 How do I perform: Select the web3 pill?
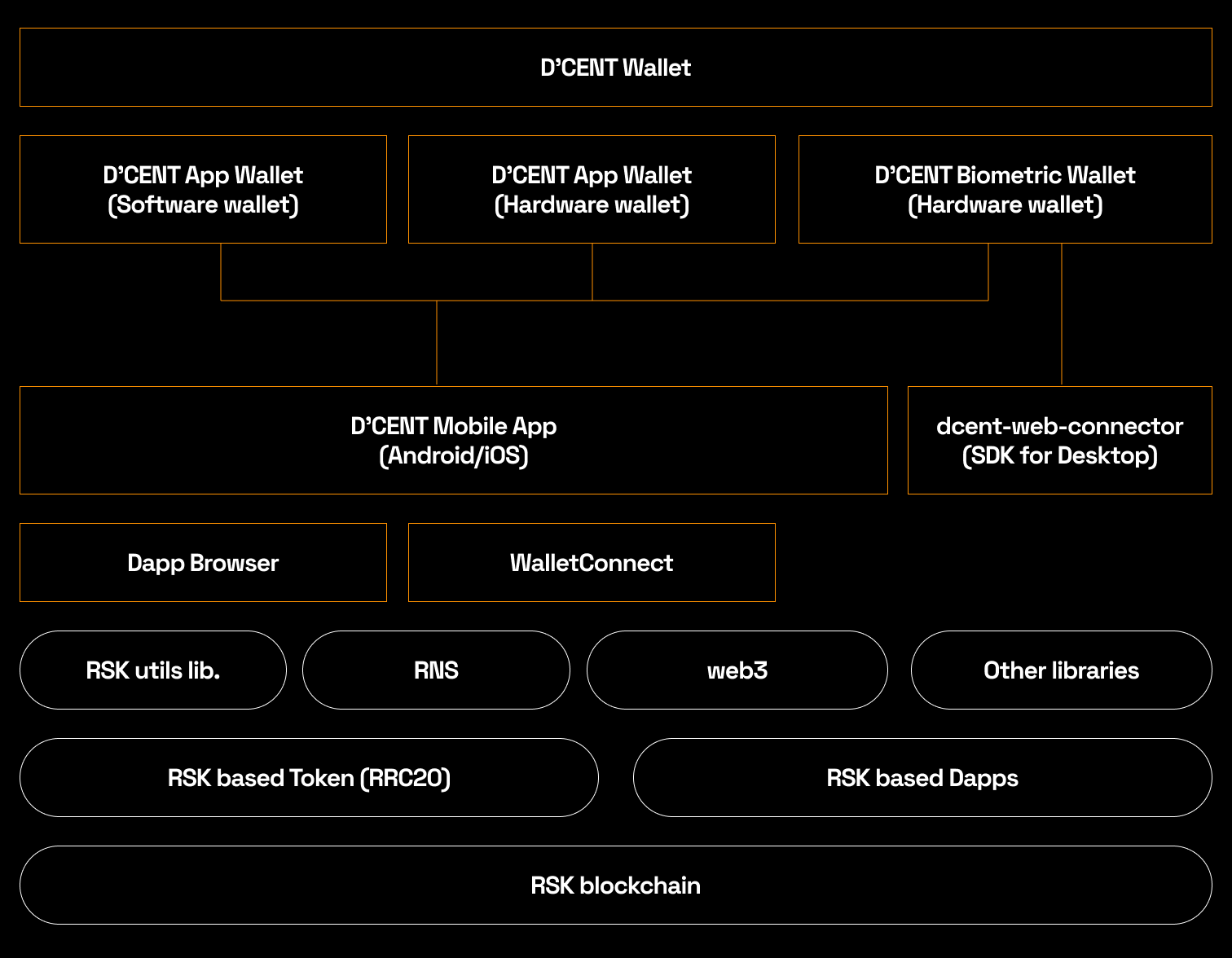[737, 670]
